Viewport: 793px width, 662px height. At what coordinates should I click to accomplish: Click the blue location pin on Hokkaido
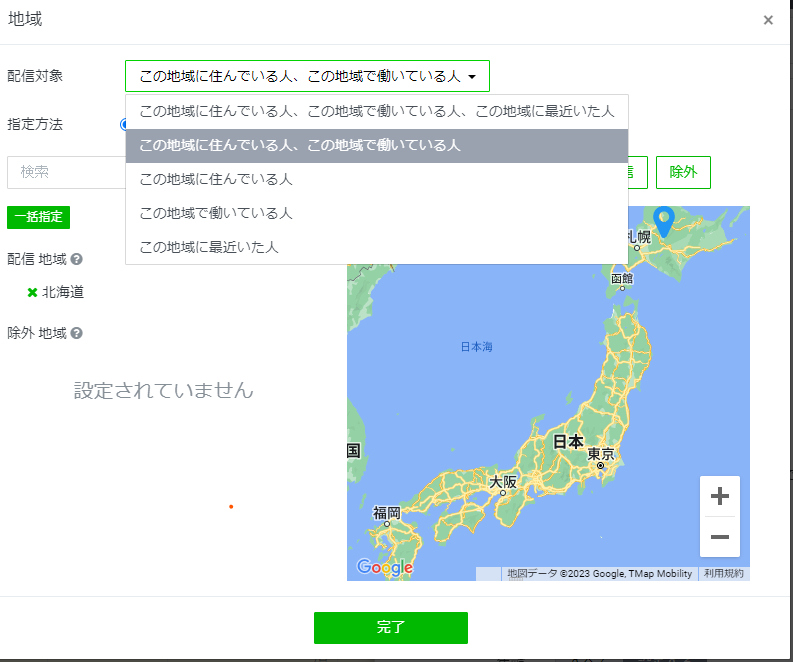click(x=664, y=221)
